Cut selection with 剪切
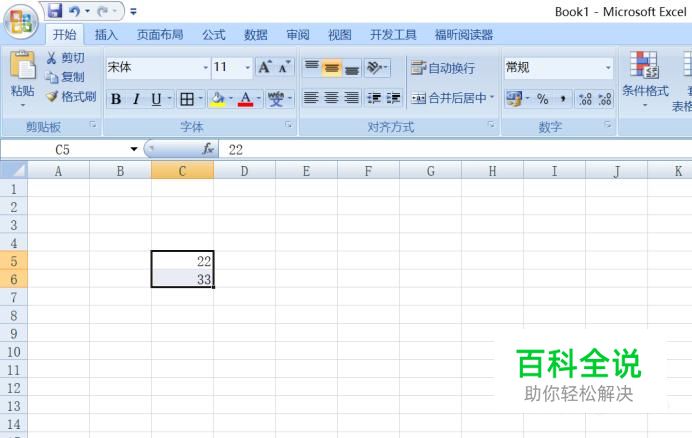The height and width of the screenshot is (438, 692). pos(65,58)
